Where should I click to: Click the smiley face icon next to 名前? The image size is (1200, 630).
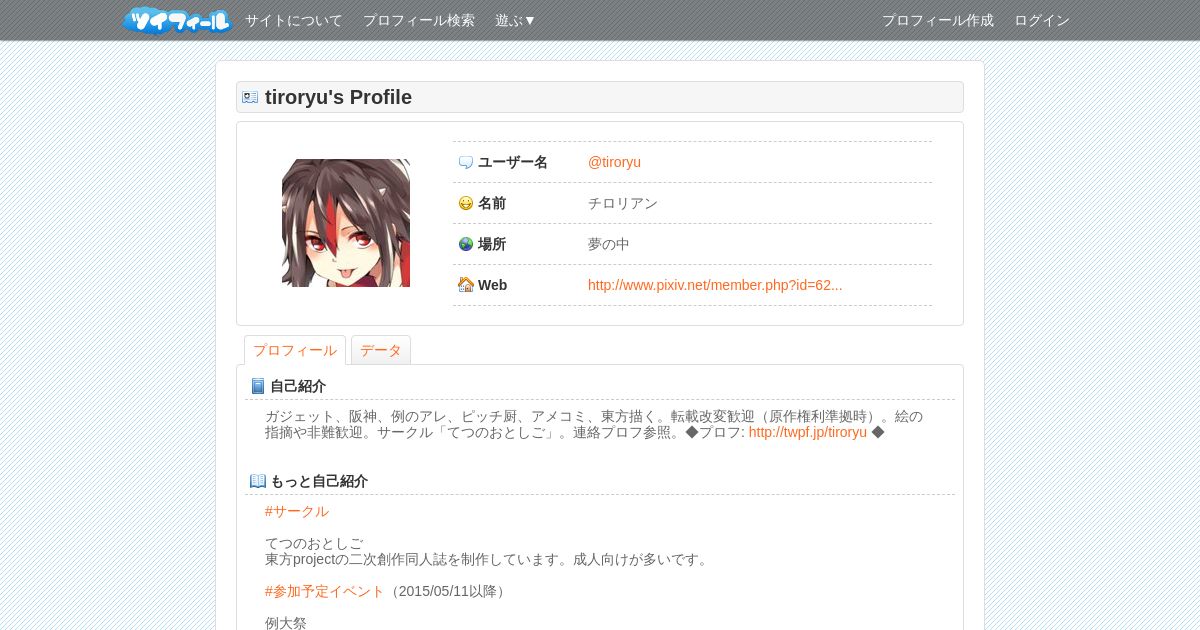(x=466, y=203)
